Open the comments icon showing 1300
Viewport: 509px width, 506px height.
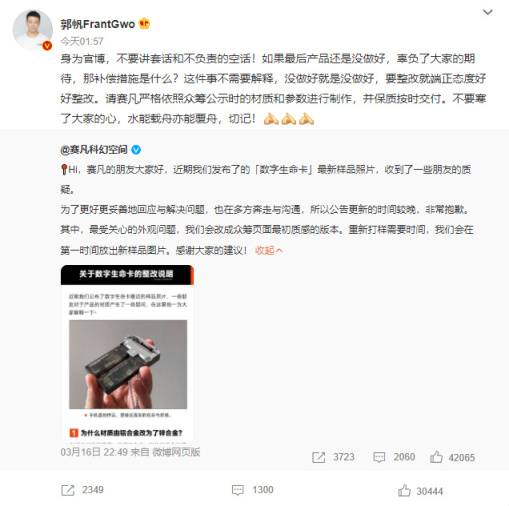click(238, 490)
